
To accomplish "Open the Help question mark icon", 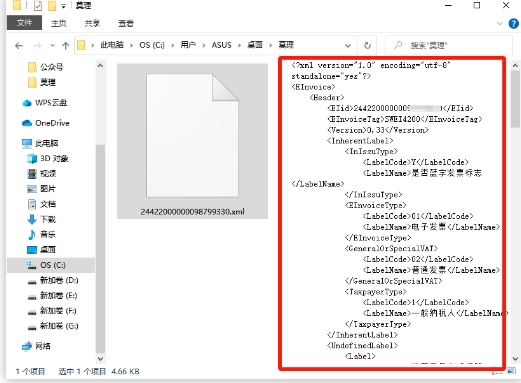I will (x=513, y=23).
